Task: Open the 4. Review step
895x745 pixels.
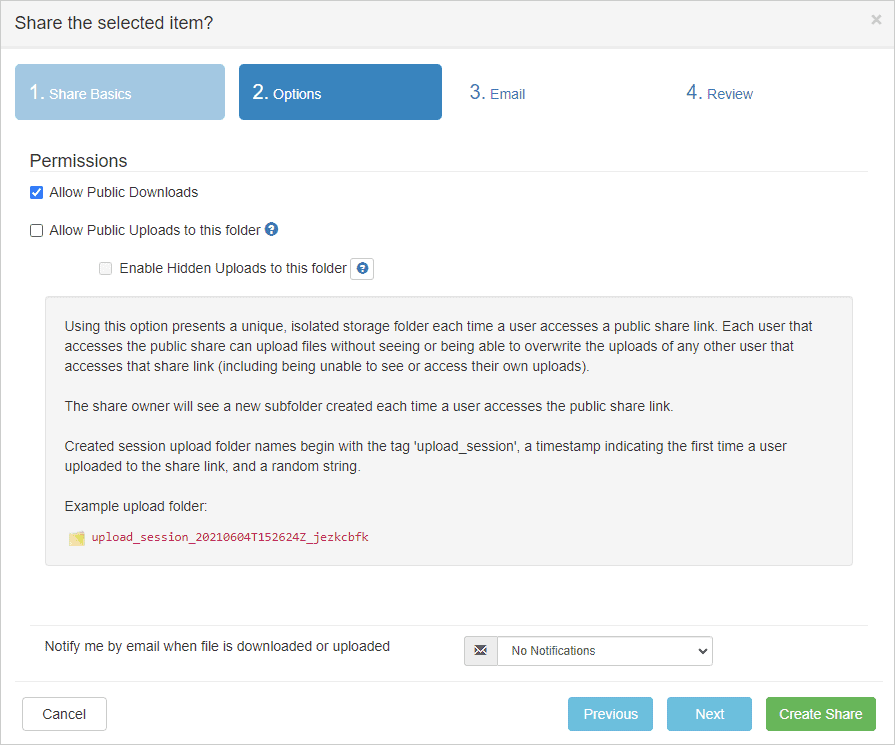Action: tap(720, 93)
